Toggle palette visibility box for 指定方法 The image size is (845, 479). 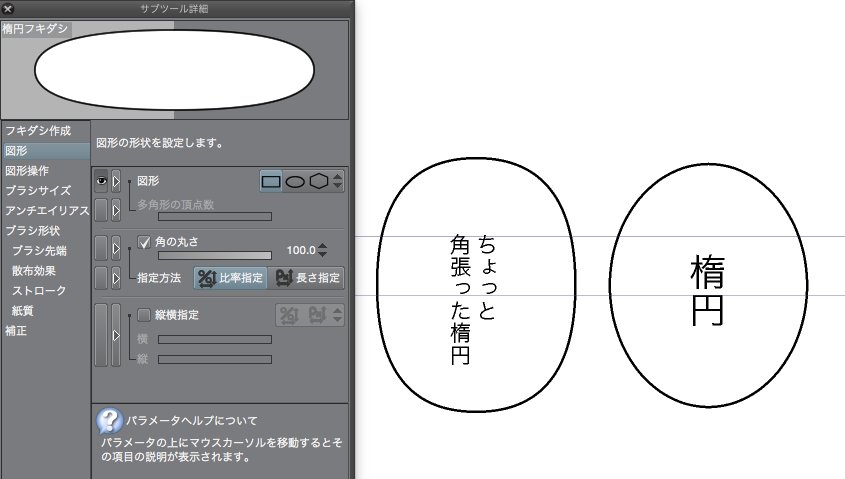[101, 278]
